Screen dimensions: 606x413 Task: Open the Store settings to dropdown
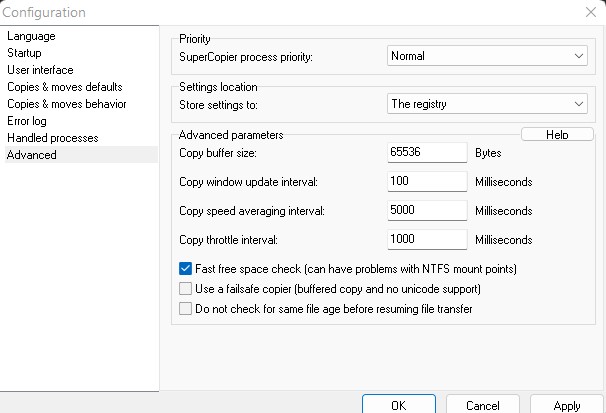coord(487,104)
